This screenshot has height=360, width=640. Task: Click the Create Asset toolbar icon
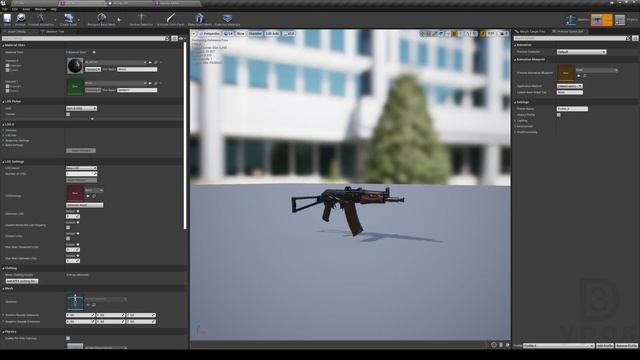[x=69, y=18]
